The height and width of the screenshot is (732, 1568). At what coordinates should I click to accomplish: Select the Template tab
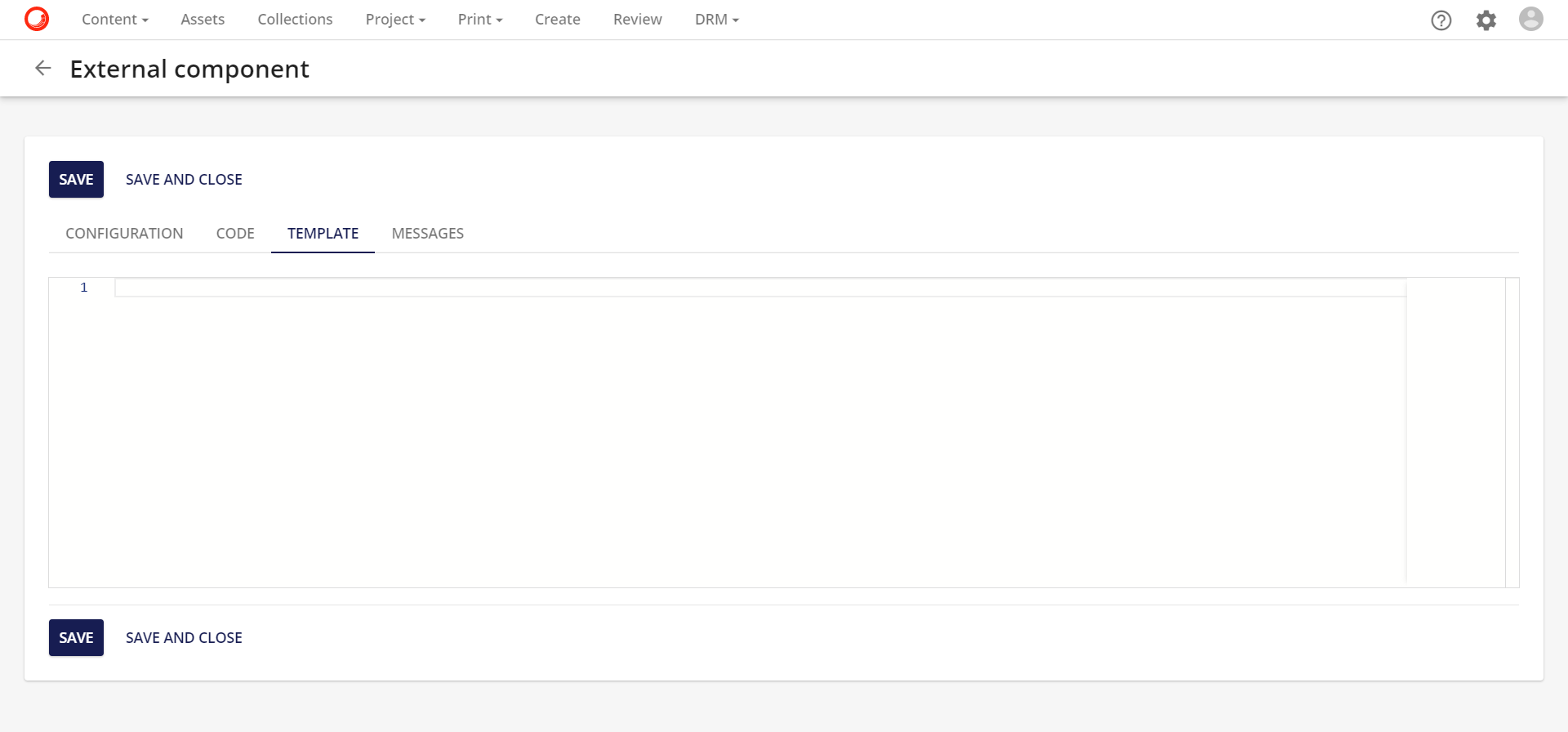pyautogui.click(x=323, y=234)
